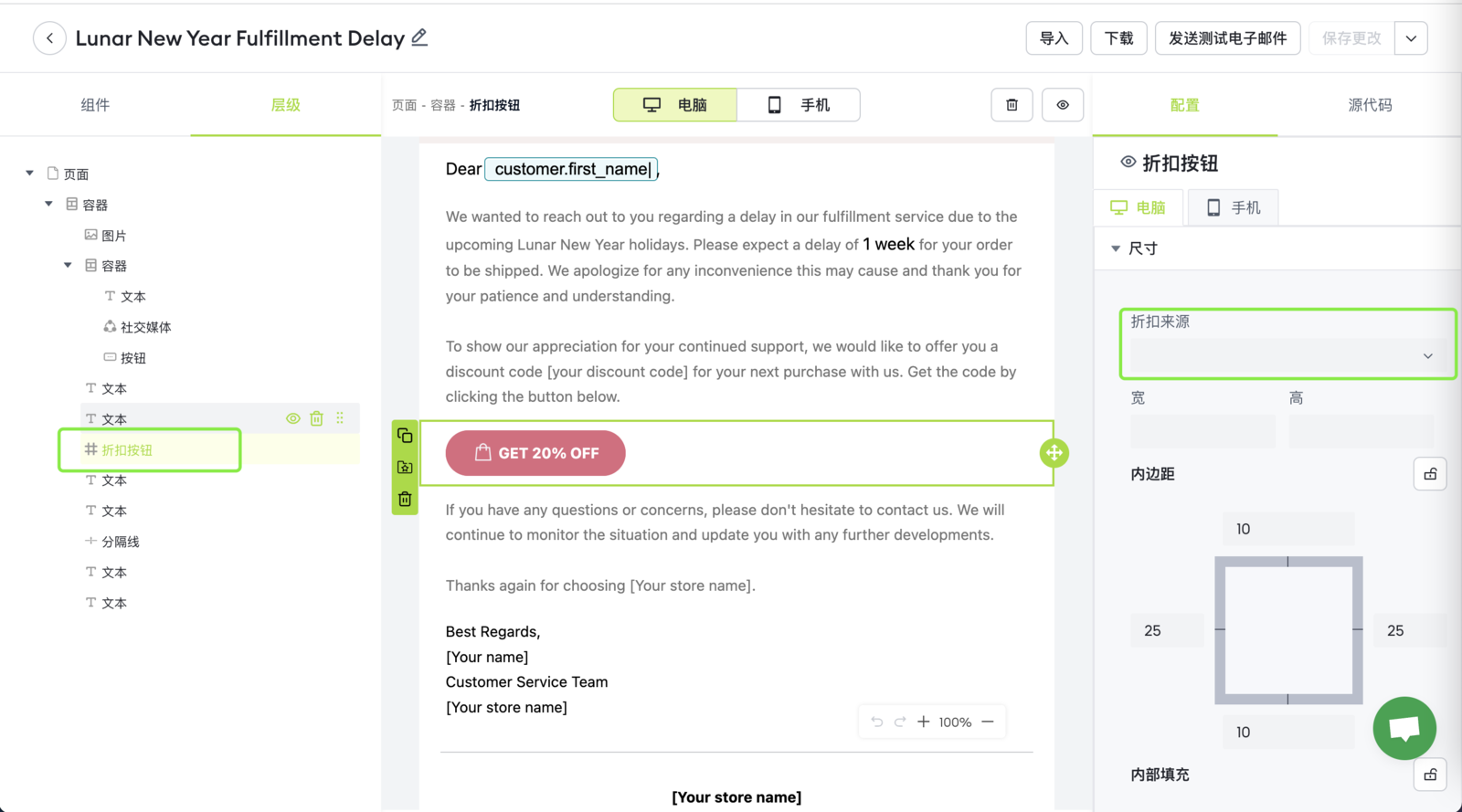Click the undo arrow in zoom bar
The image size is (1462, 812).
pos(876,722)
